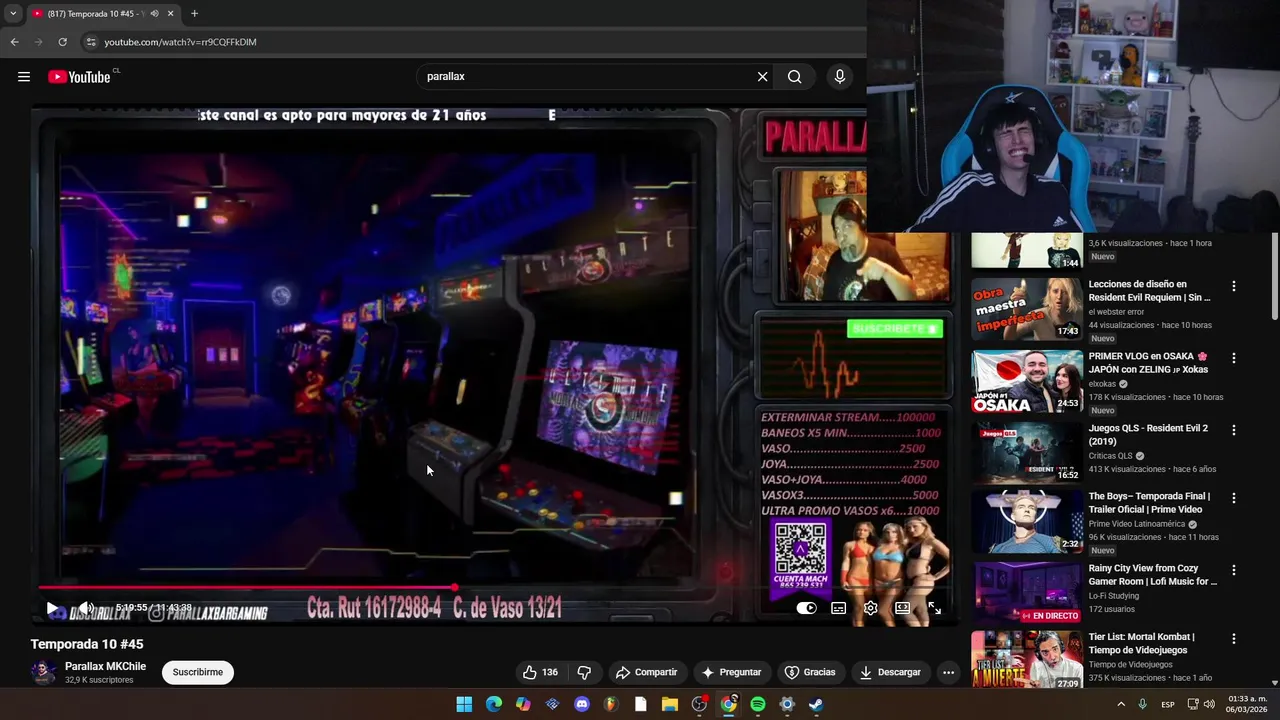This screenshot has height=720, width=1280.
Task: Open the YouTube hamburger guide menu
Action: (x=24, y=77)
